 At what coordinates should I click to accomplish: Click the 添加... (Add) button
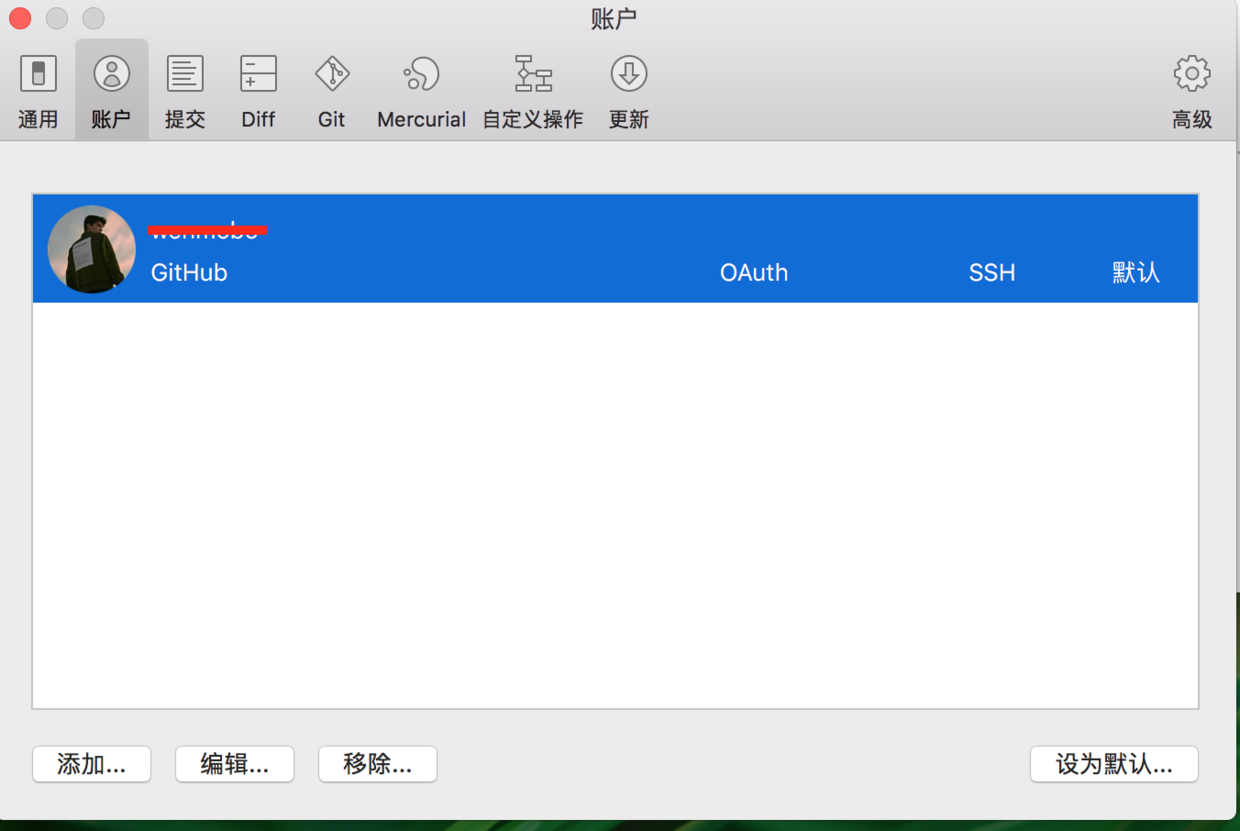[91, 764]
